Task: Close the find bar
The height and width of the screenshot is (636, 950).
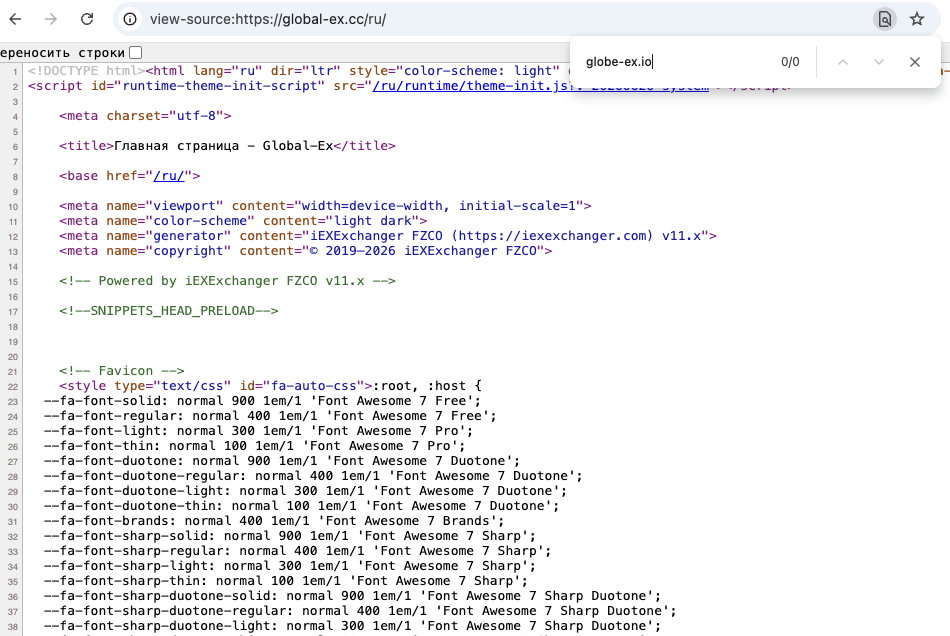Action: pos(915,62)
